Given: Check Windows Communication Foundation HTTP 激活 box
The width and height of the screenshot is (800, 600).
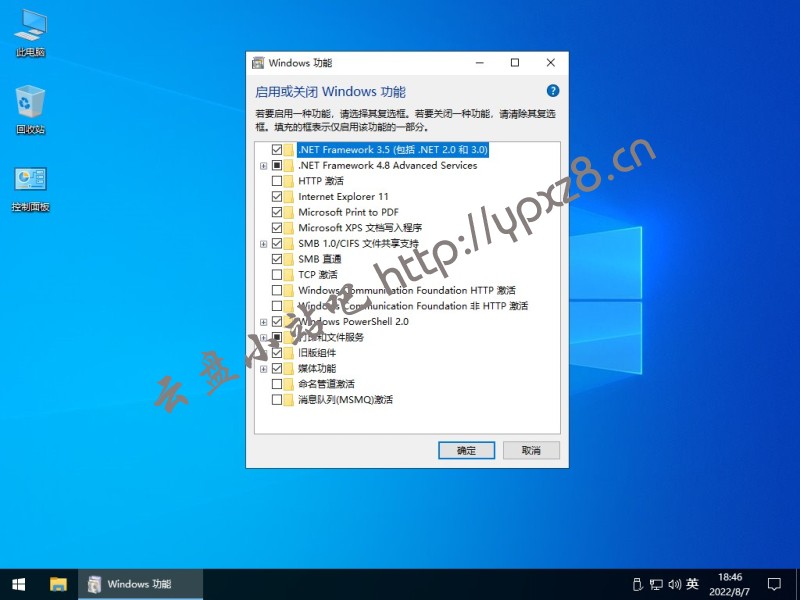Looking at the screenshot, I should (x=277, y=290).
